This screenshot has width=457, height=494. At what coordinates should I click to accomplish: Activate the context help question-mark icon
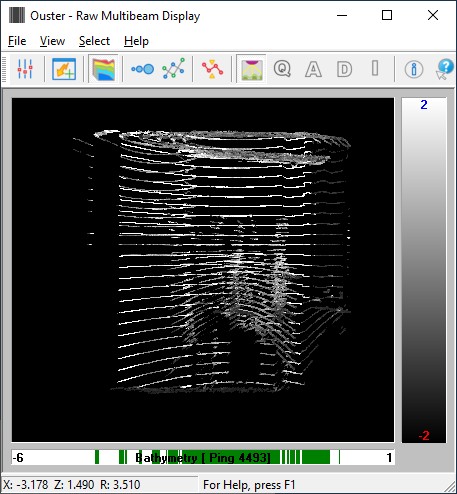coord(445,69)
